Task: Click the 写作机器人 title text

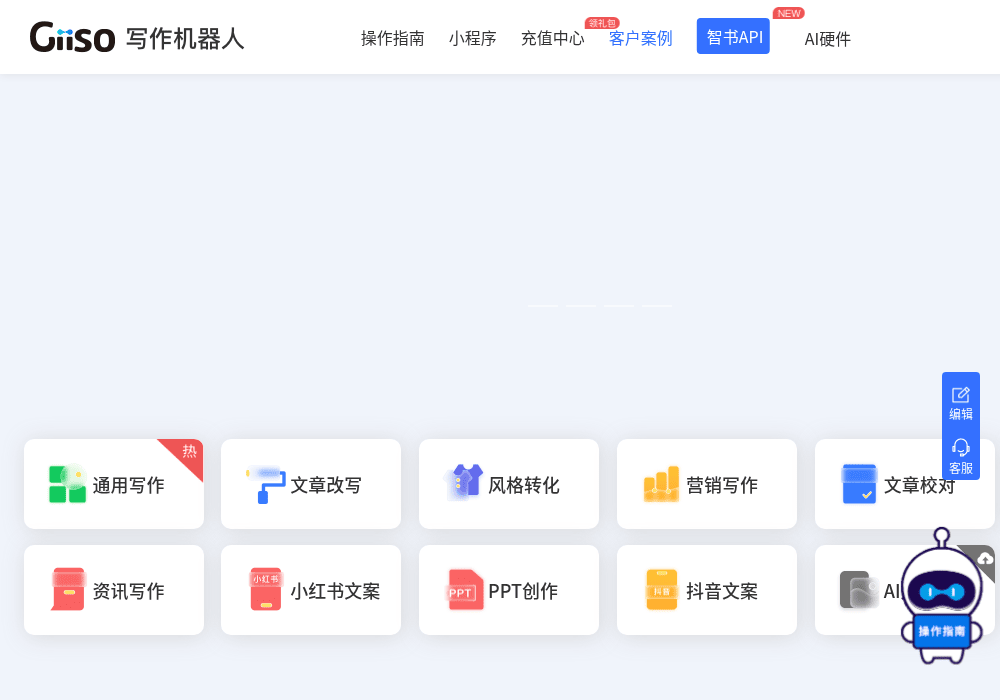Action: coord(185,38)
